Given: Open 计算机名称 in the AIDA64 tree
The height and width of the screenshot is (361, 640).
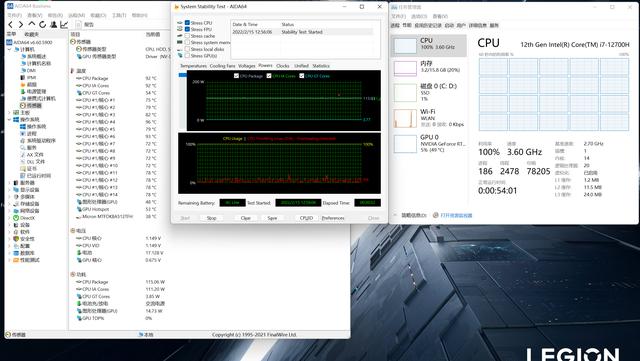Looking at the screenshot, I should coord(39,63).
